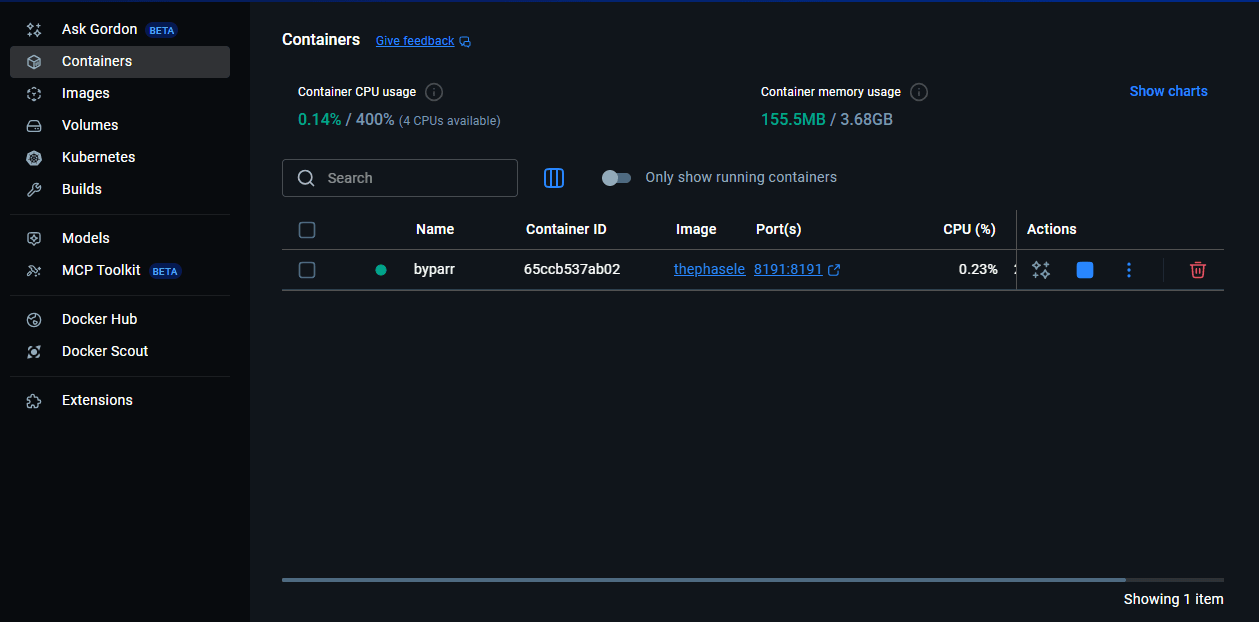Ask Gordon about byparr using sparkle action icon
The width and height of the screenshot is (1259, 622).
(x=1041, y=270)
